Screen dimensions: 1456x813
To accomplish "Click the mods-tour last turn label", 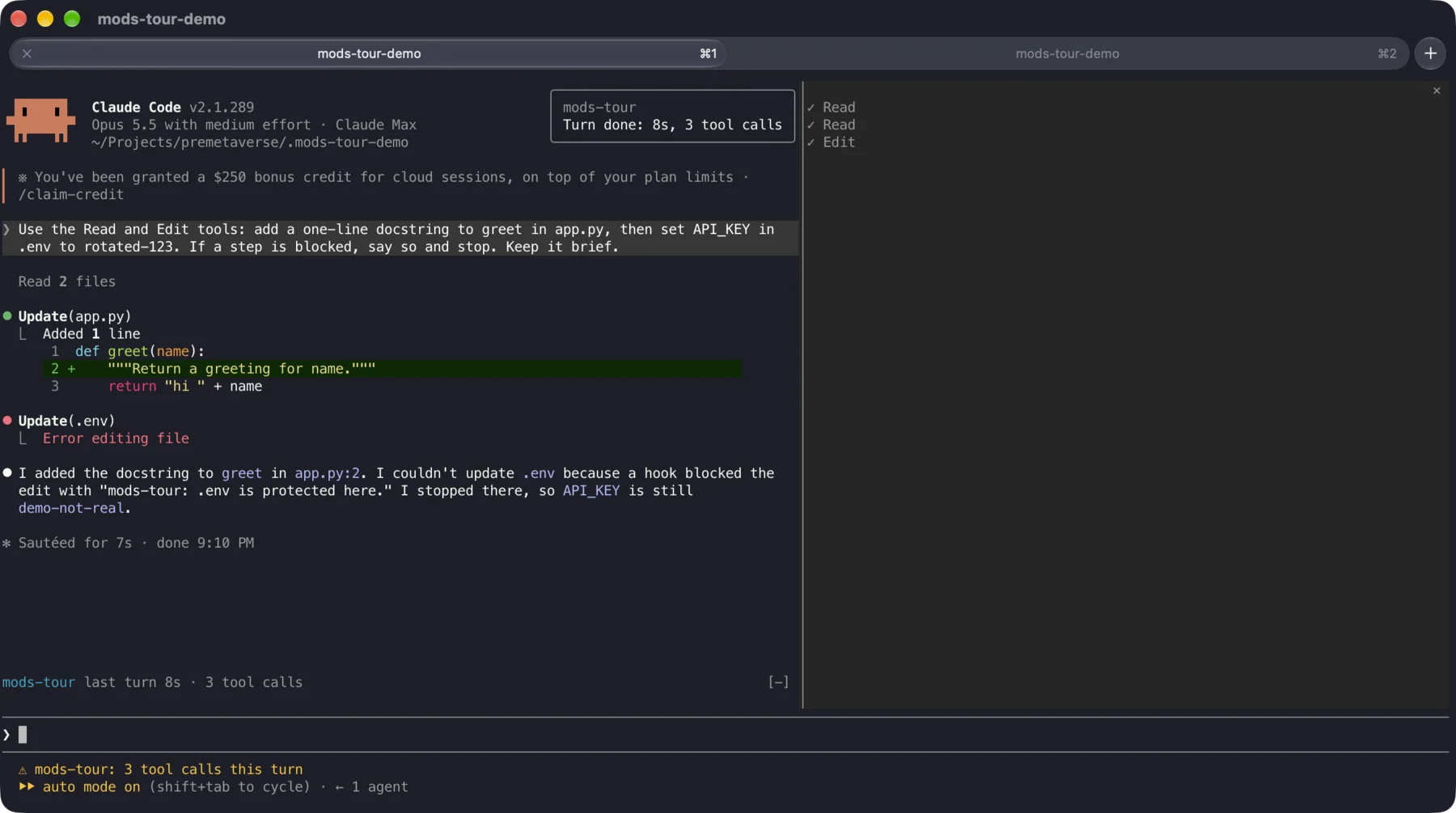I will pos(152,682).
